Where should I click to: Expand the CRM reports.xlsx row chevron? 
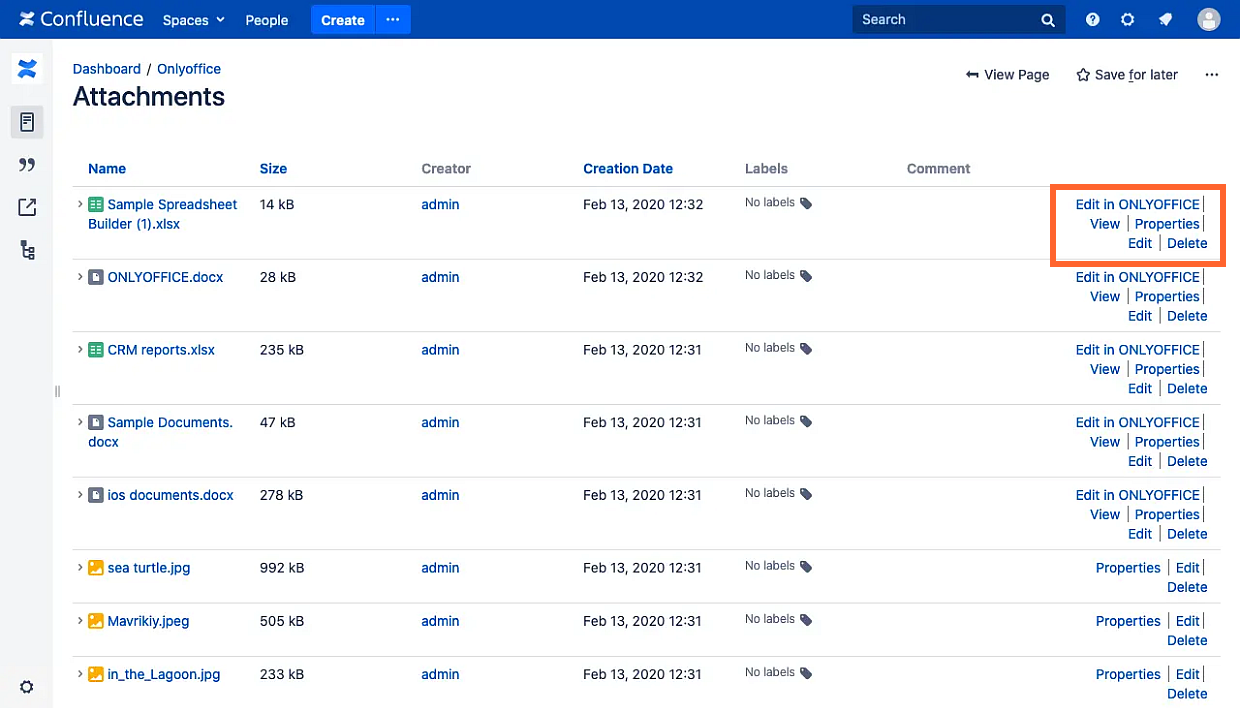coord(80,350)
